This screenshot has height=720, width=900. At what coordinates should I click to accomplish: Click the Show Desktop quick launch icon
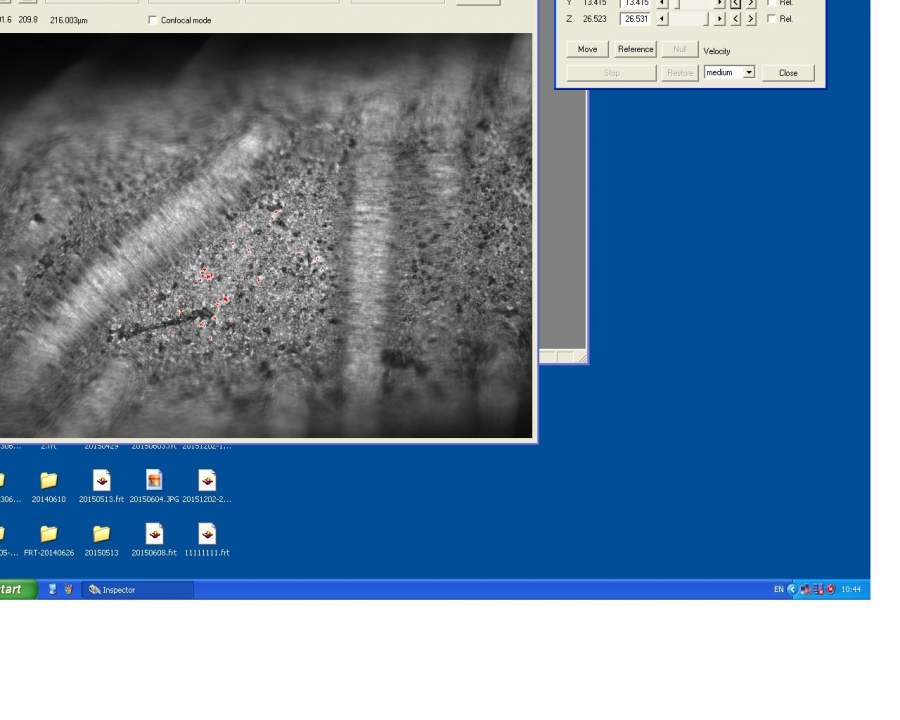53,589
